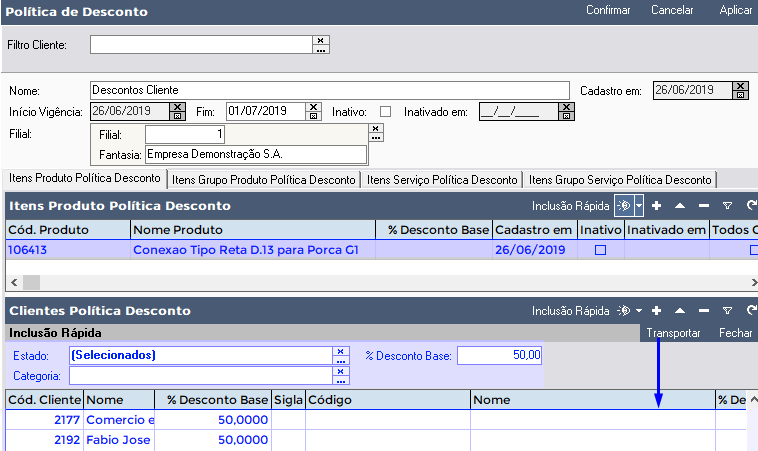
Task: Open the Itens Produto Política Desconto tab
Action: tap(85, 178)
